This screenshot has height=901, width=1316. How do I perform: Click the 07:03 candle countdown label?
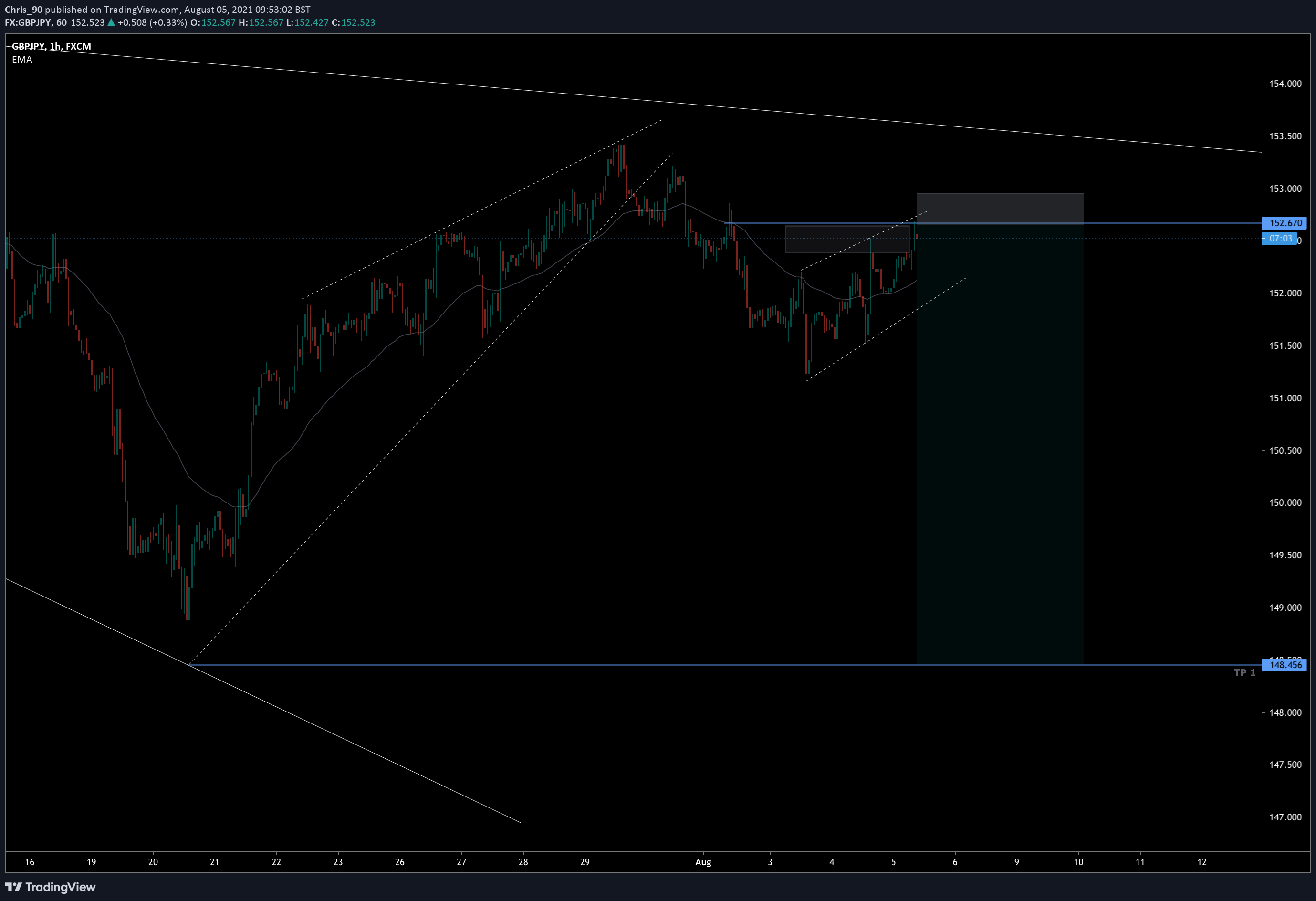tap(1280, 239)
